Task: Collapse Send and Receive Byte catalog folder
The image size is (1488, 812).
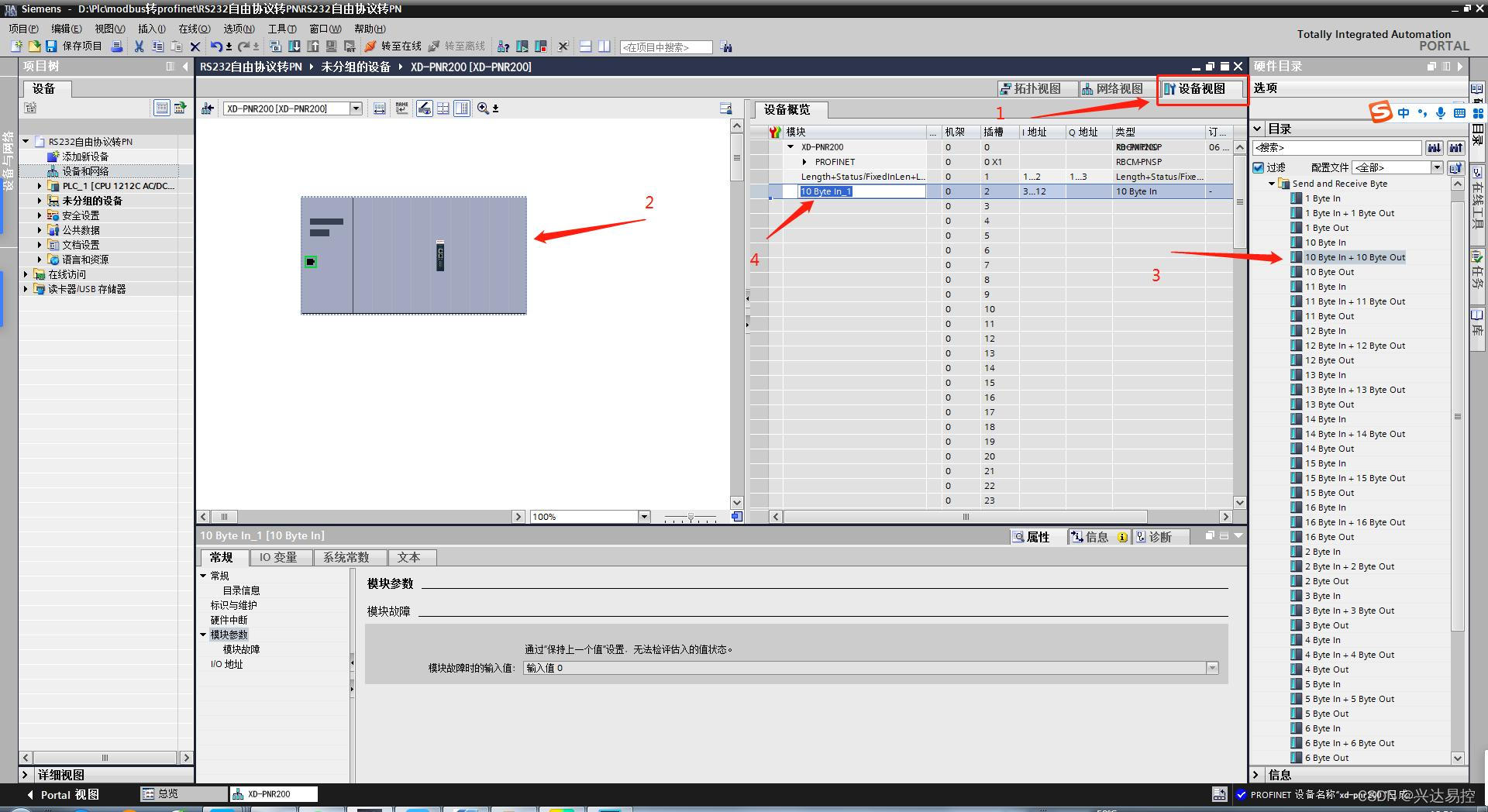Action: pos(1272,184)
